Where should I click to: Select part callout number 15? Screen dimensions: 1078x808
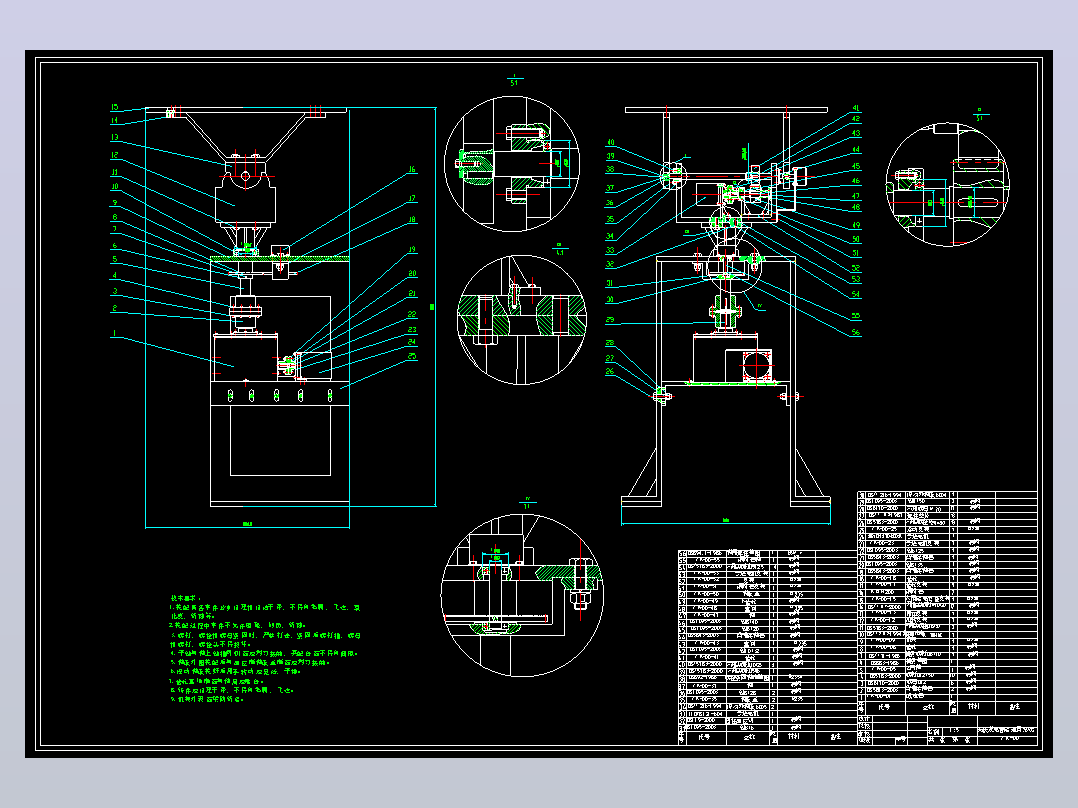point(115,107)
